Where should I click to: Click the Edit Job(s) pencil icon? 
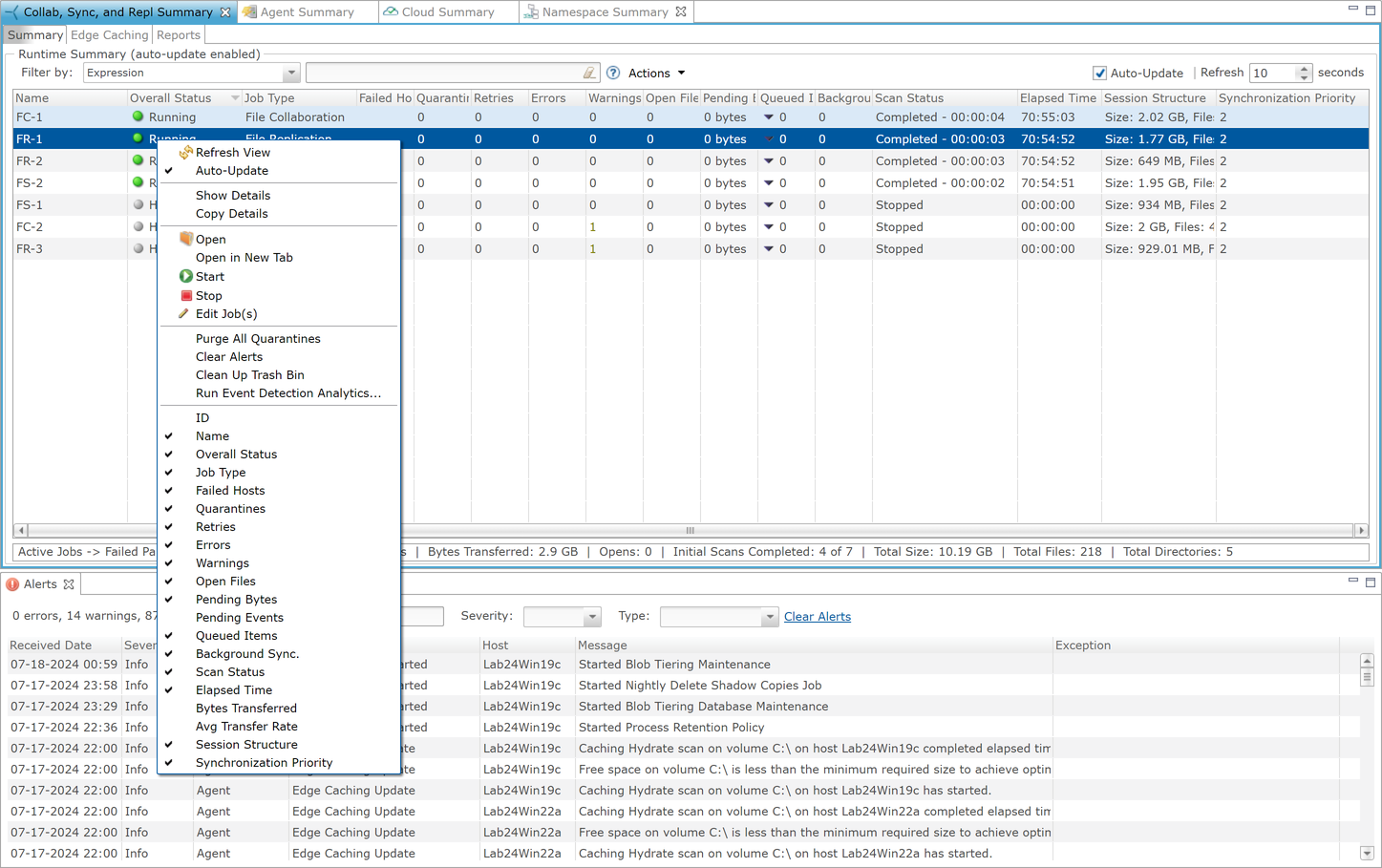(183, 313)
